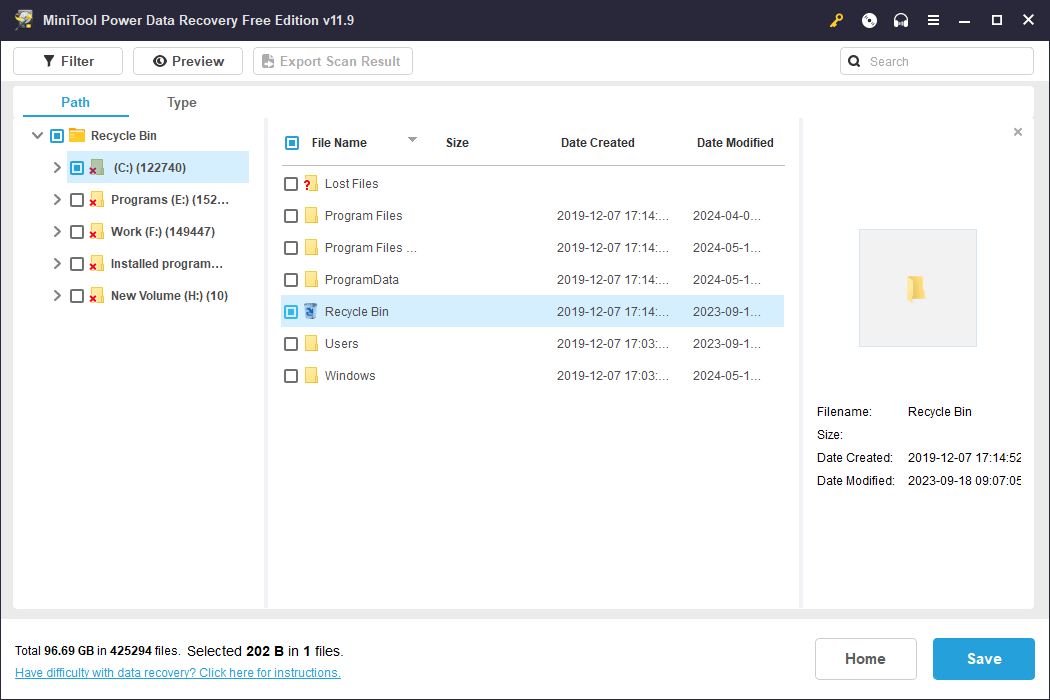
Task: Switch to the Path tab
Action: tap(75, 102)
